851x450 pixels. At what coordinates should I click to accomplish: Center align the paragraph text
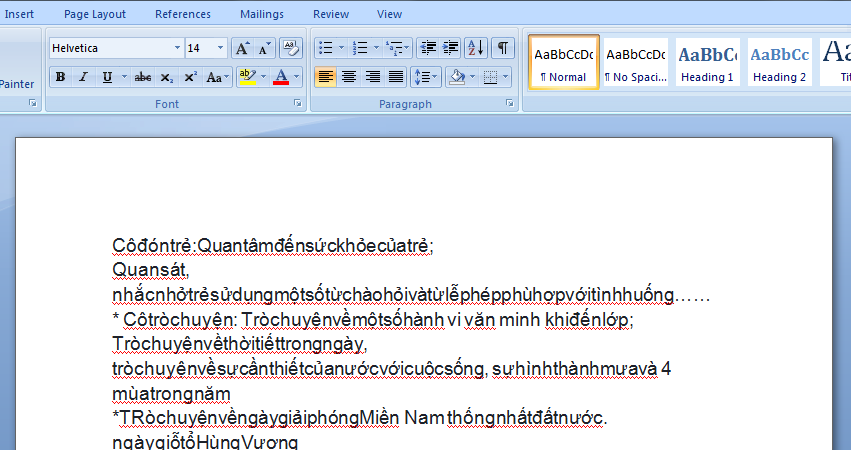(349, 77)
